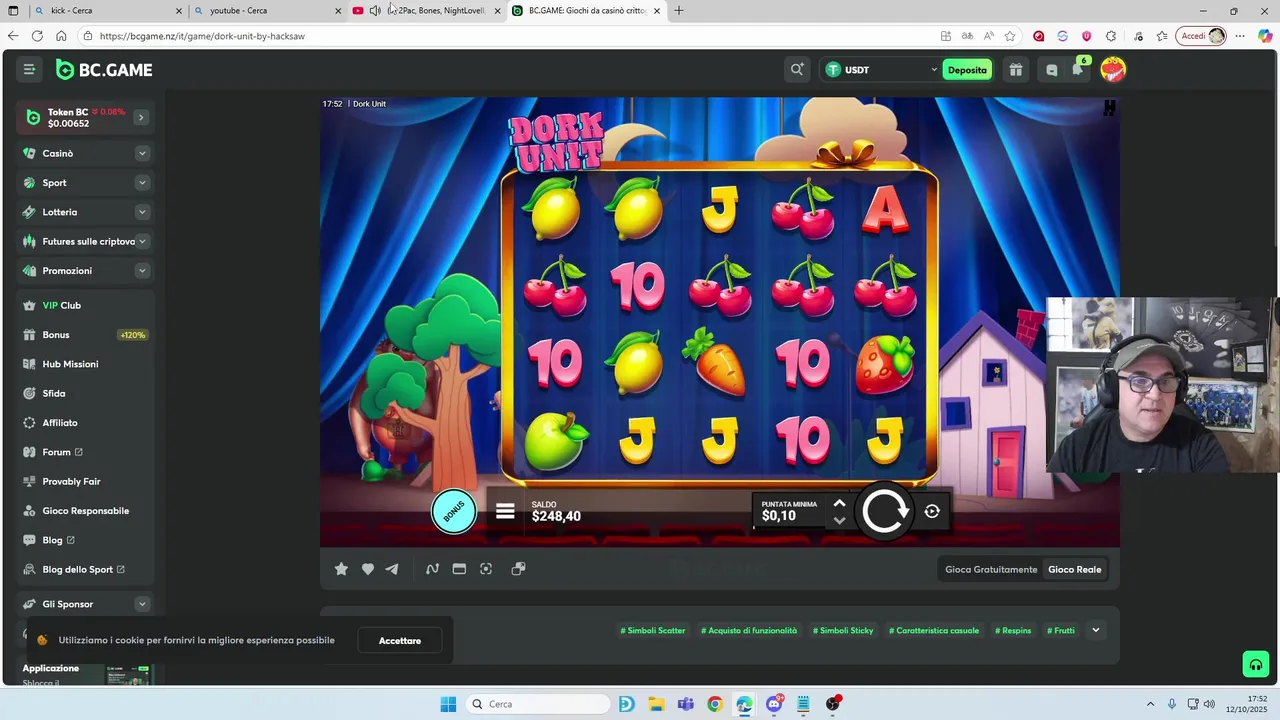
Task: Click the green Deposita button
Action: (967, 70)
